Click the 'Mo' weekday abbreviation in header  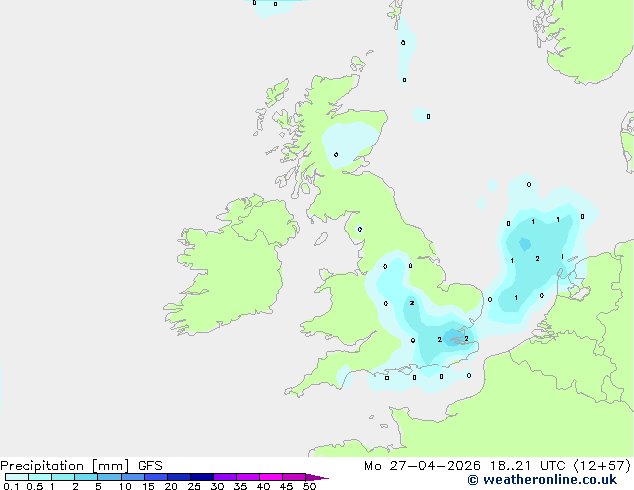click(x=372, y=466)
